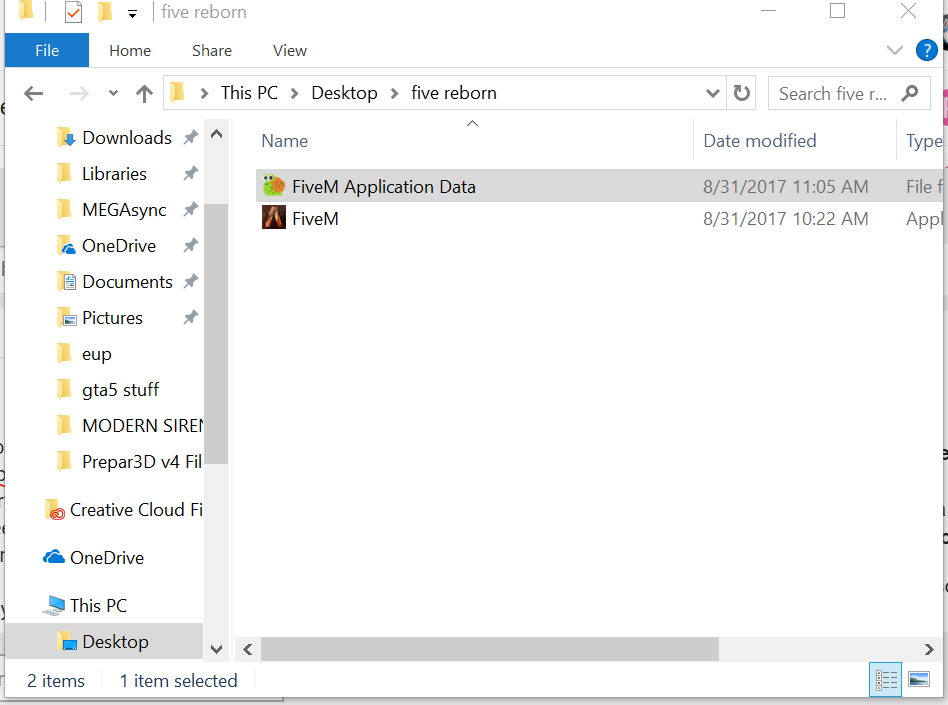
Task: Open the OneDrive cloud root item
Action: coord(107,557)
